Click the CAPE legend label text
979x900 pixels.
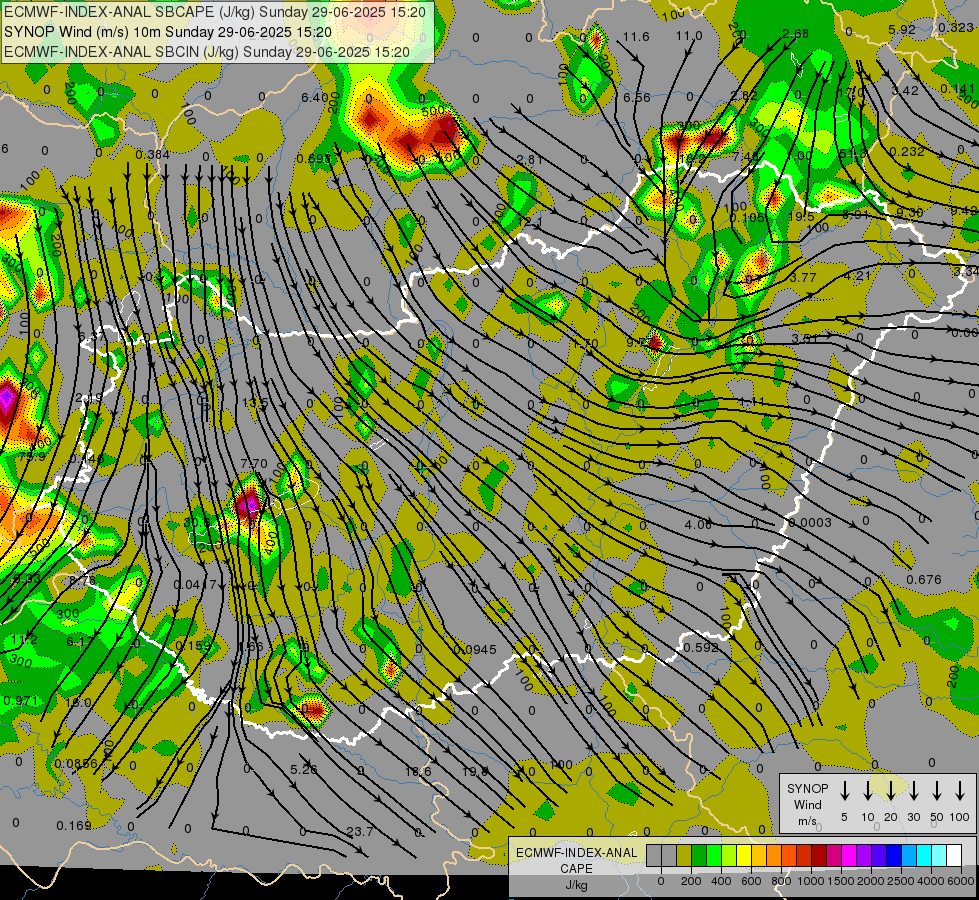[x=576, y=869]
